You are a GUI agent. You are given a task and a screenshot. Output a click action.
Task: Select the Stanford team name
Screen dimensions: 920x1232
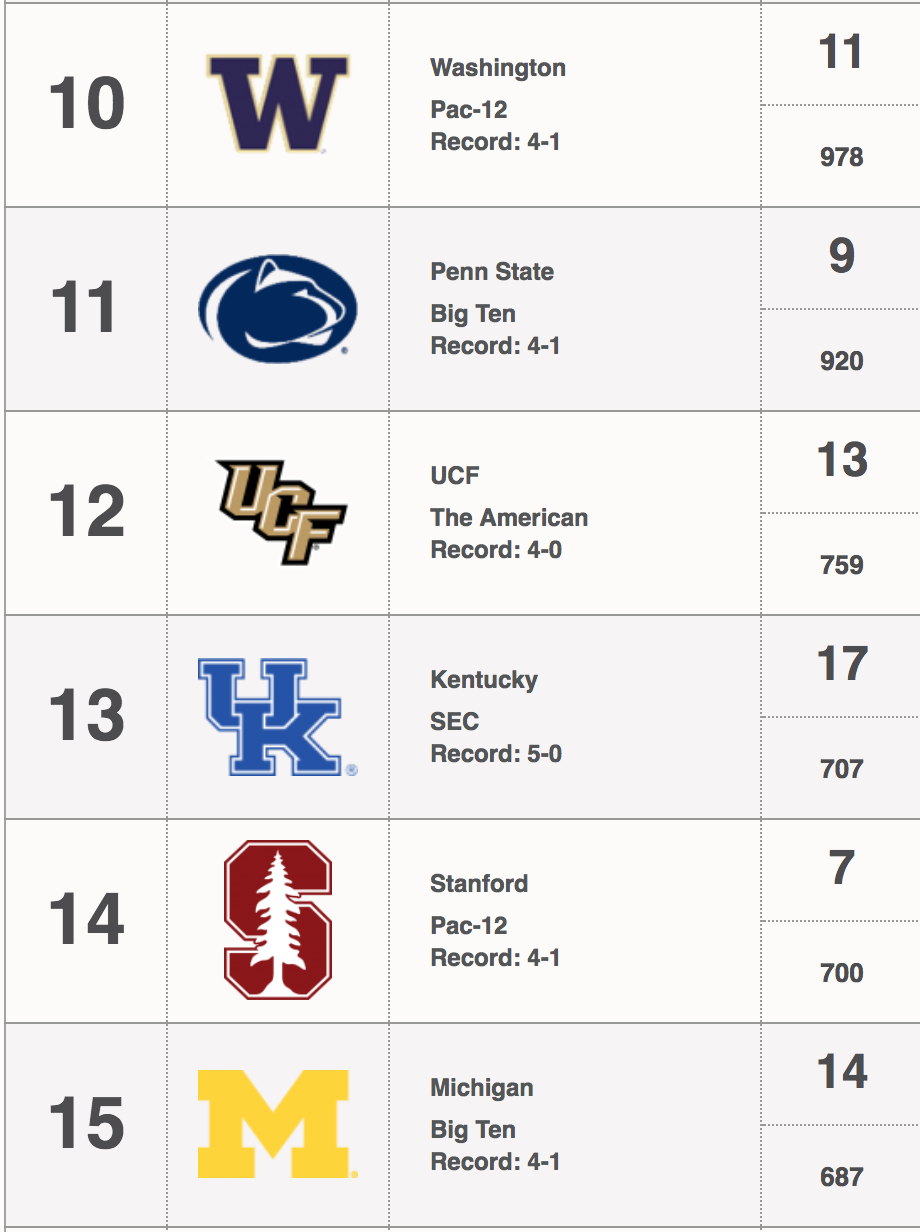(x=479, y=884)
